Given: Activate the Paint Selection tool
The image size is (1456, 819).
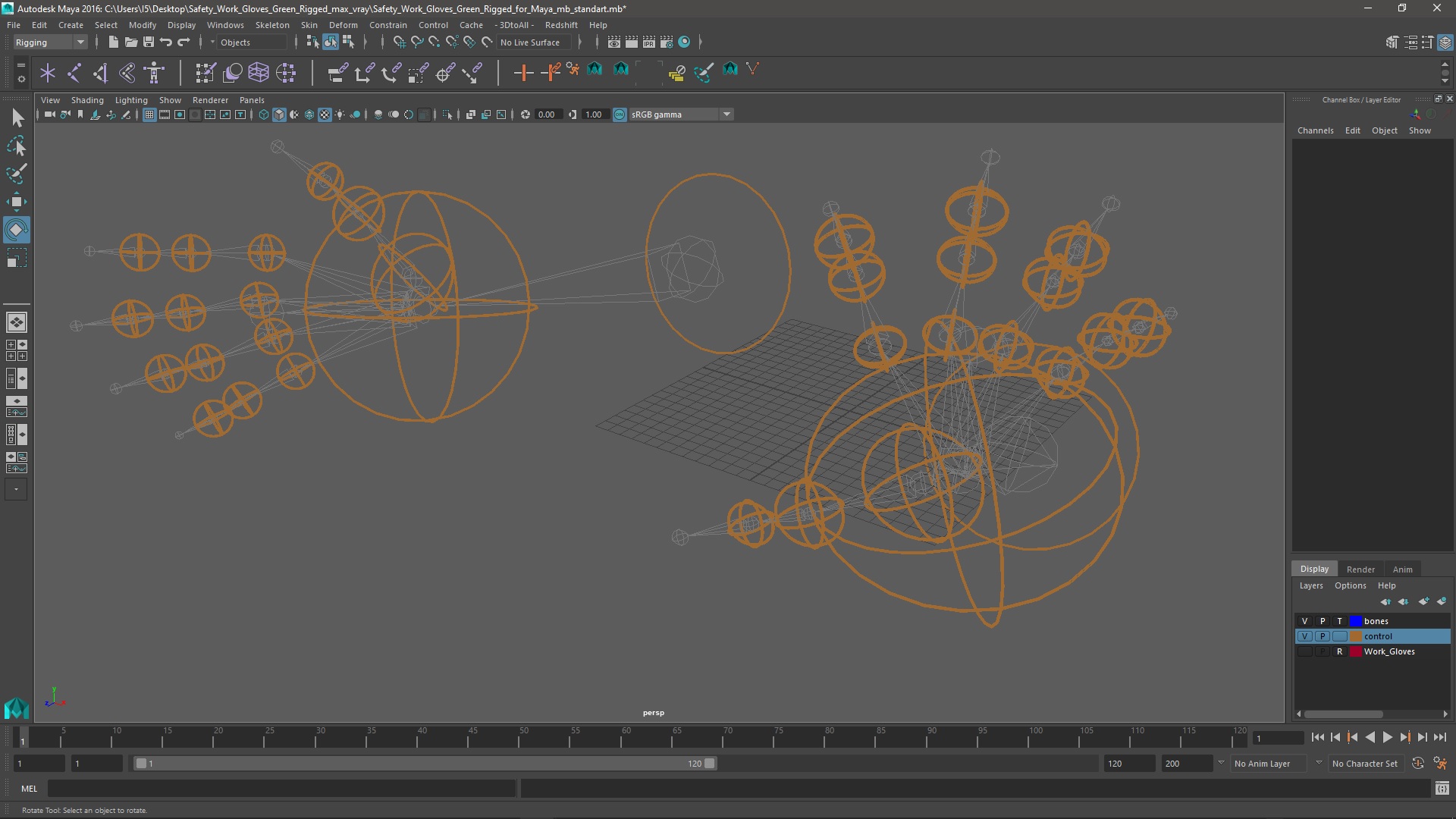Looking at the screenshot, I should [16, 174].
